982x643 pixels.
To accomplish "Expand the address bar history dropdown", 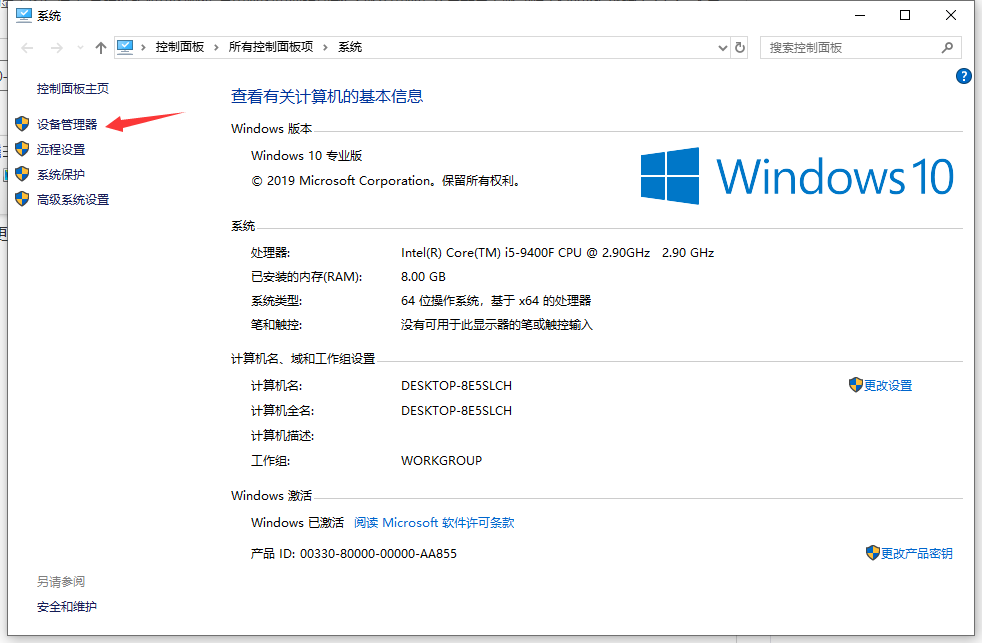I will tap(724, 47).
